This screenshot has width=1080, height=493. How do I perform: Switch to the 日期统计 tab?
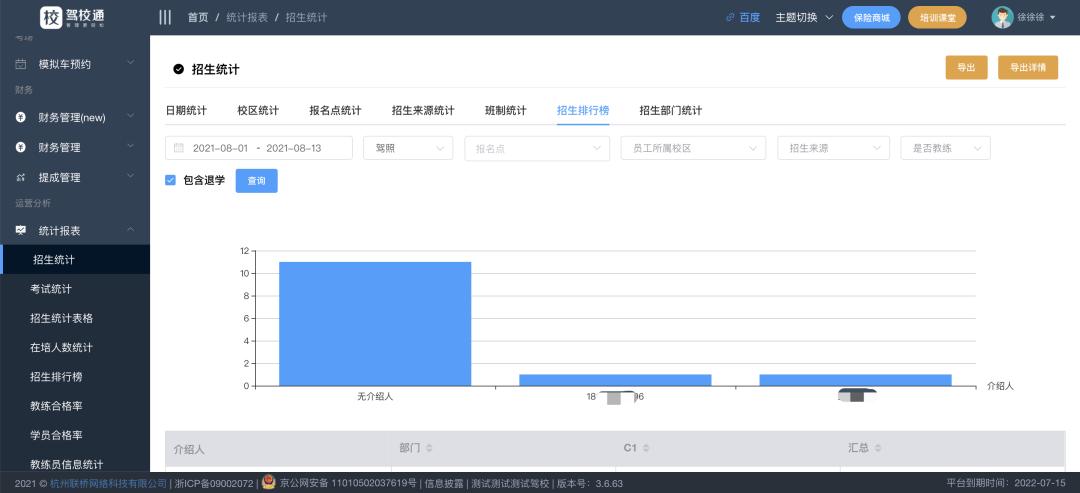pyautogui.click(x=186, y=110)
